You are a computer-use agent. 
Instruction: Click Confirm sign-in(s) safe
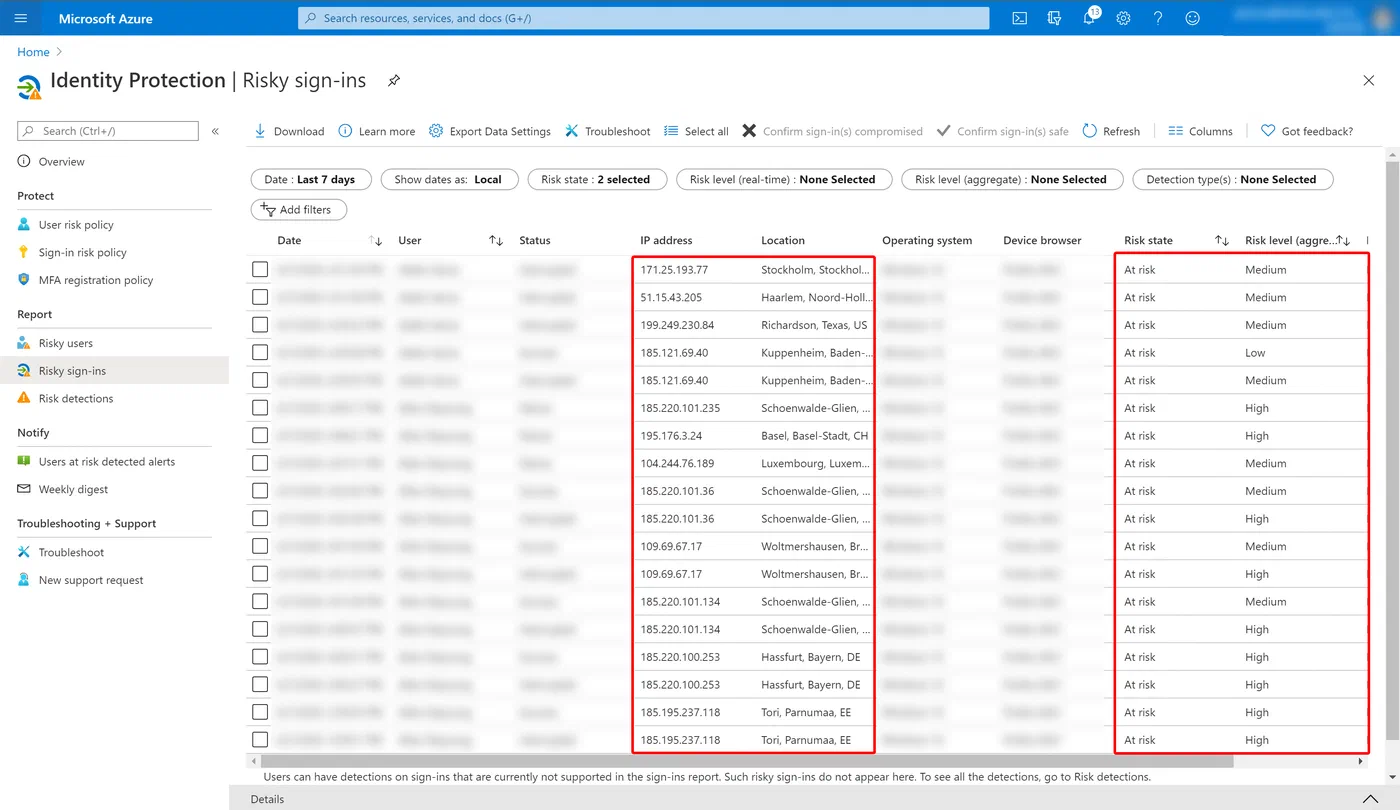[1003, 131]
